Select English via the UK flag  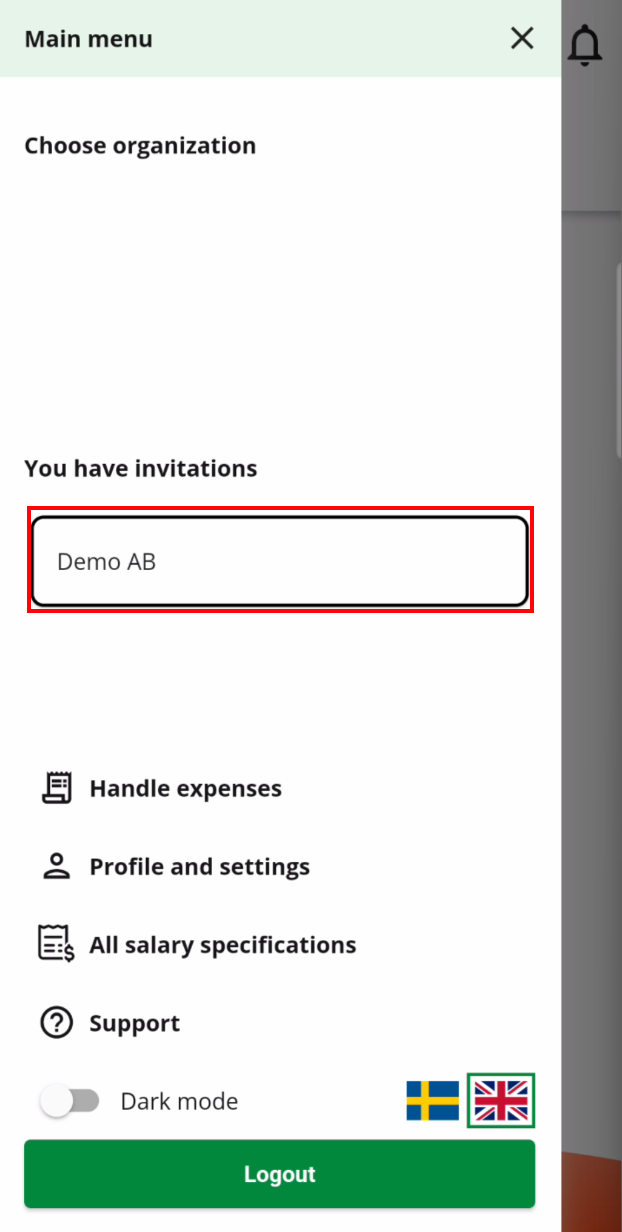(501, 1100)
